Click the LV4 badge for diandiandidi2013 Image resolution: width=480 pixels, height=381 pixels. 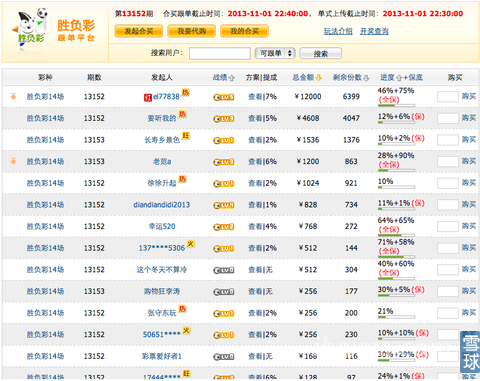click(224, 205)
